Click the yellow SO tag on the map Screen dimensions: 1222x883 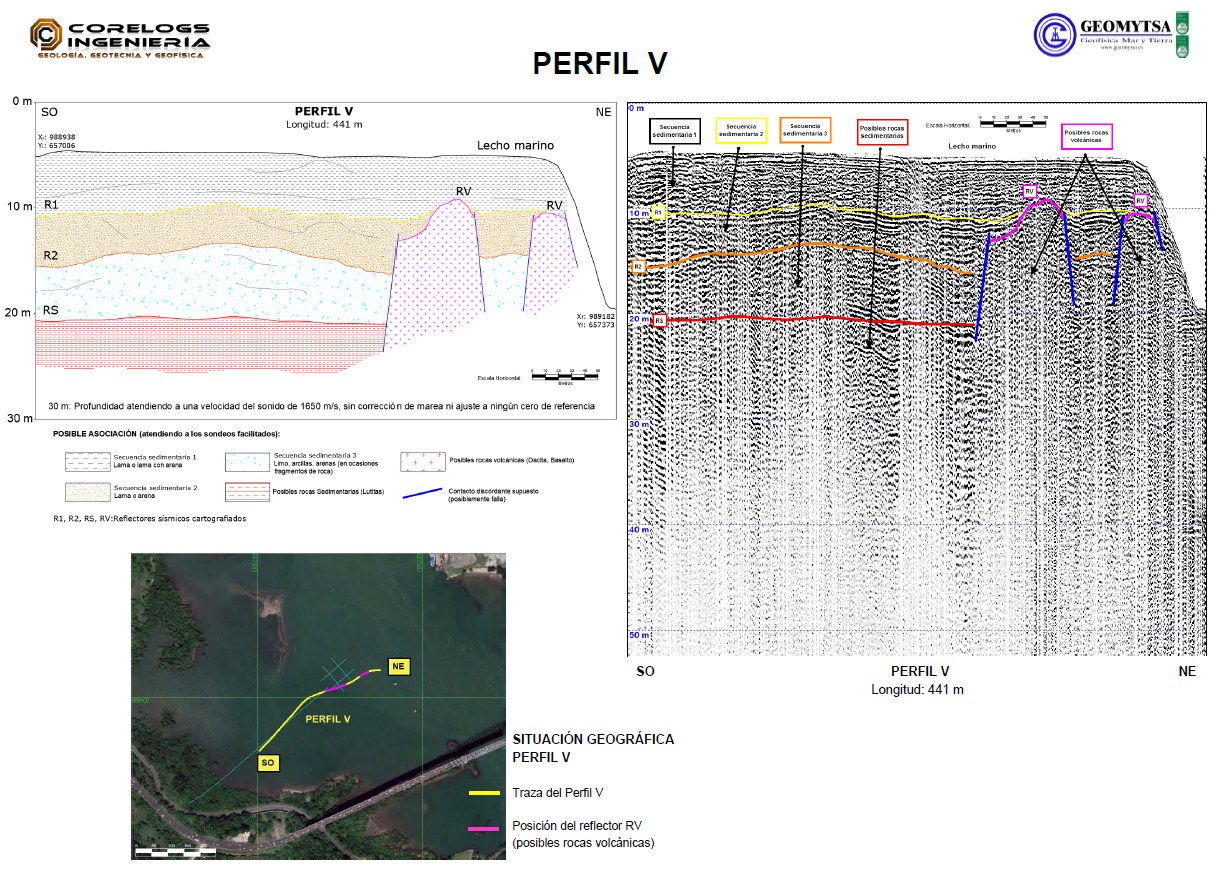tap(267, 763)
